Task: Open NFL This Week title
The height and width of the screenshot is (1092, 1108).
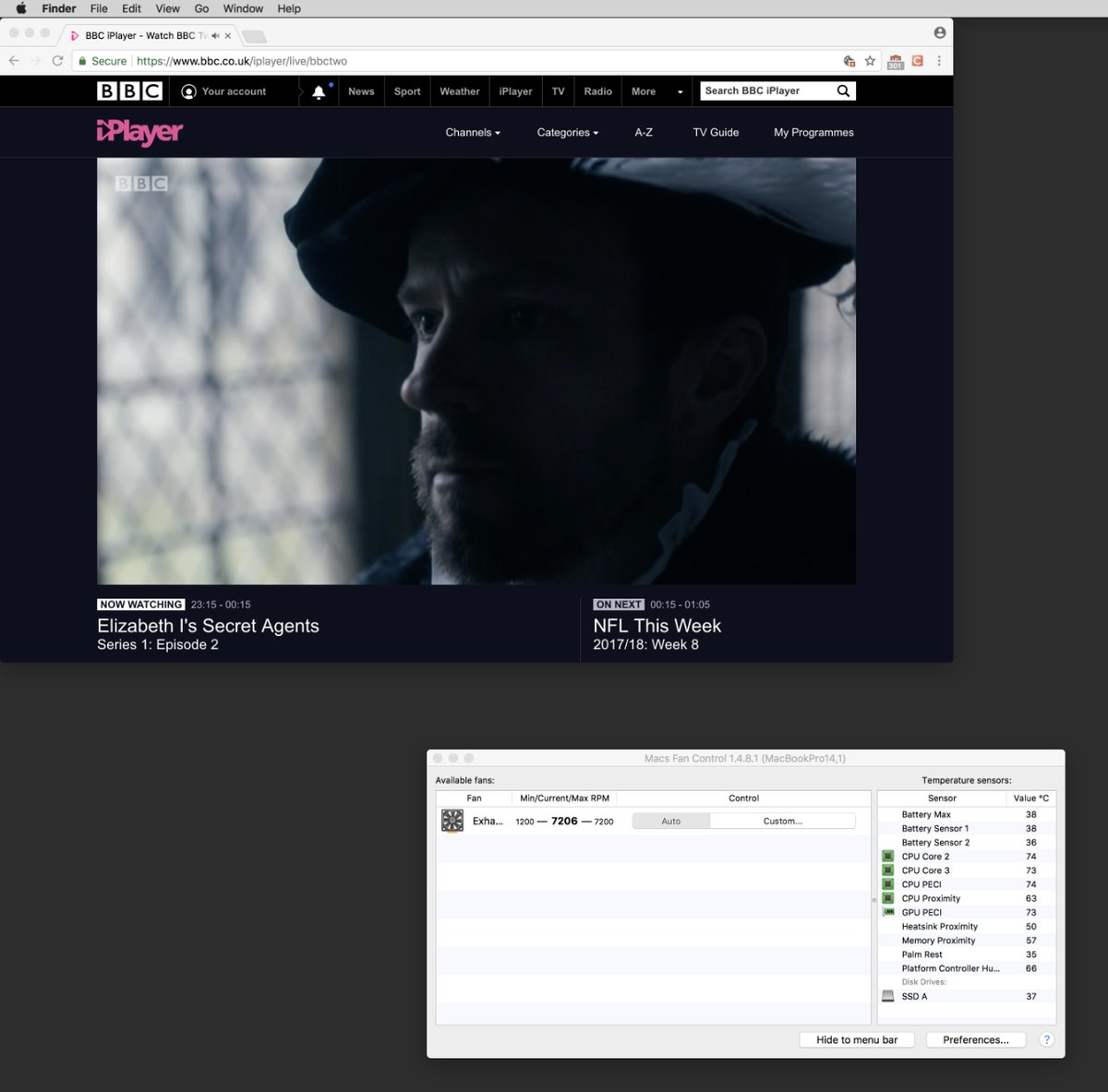Action: point(656,626)
